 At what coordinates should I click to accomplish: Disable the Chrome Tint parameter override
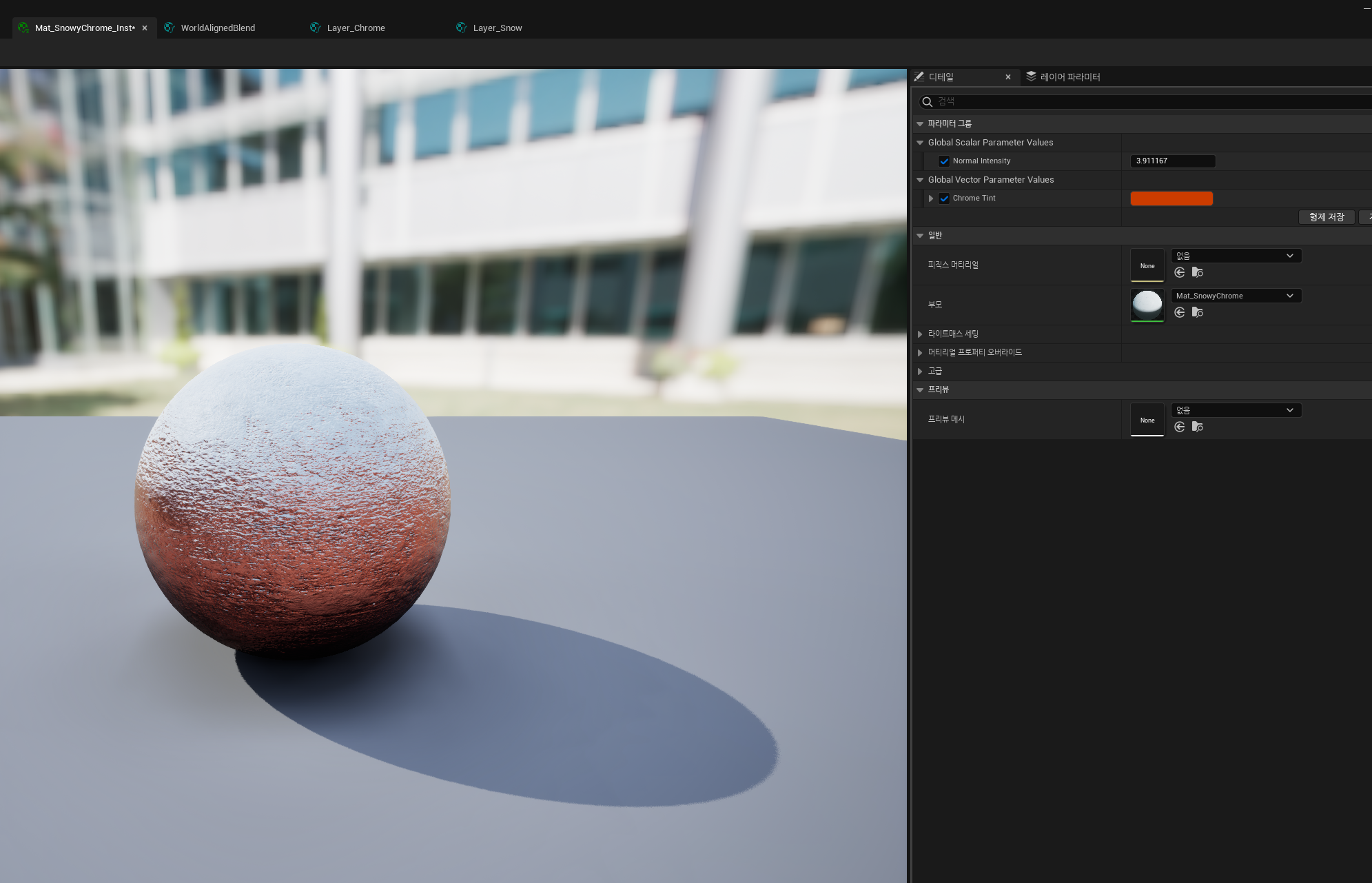[x=944, y=198]
